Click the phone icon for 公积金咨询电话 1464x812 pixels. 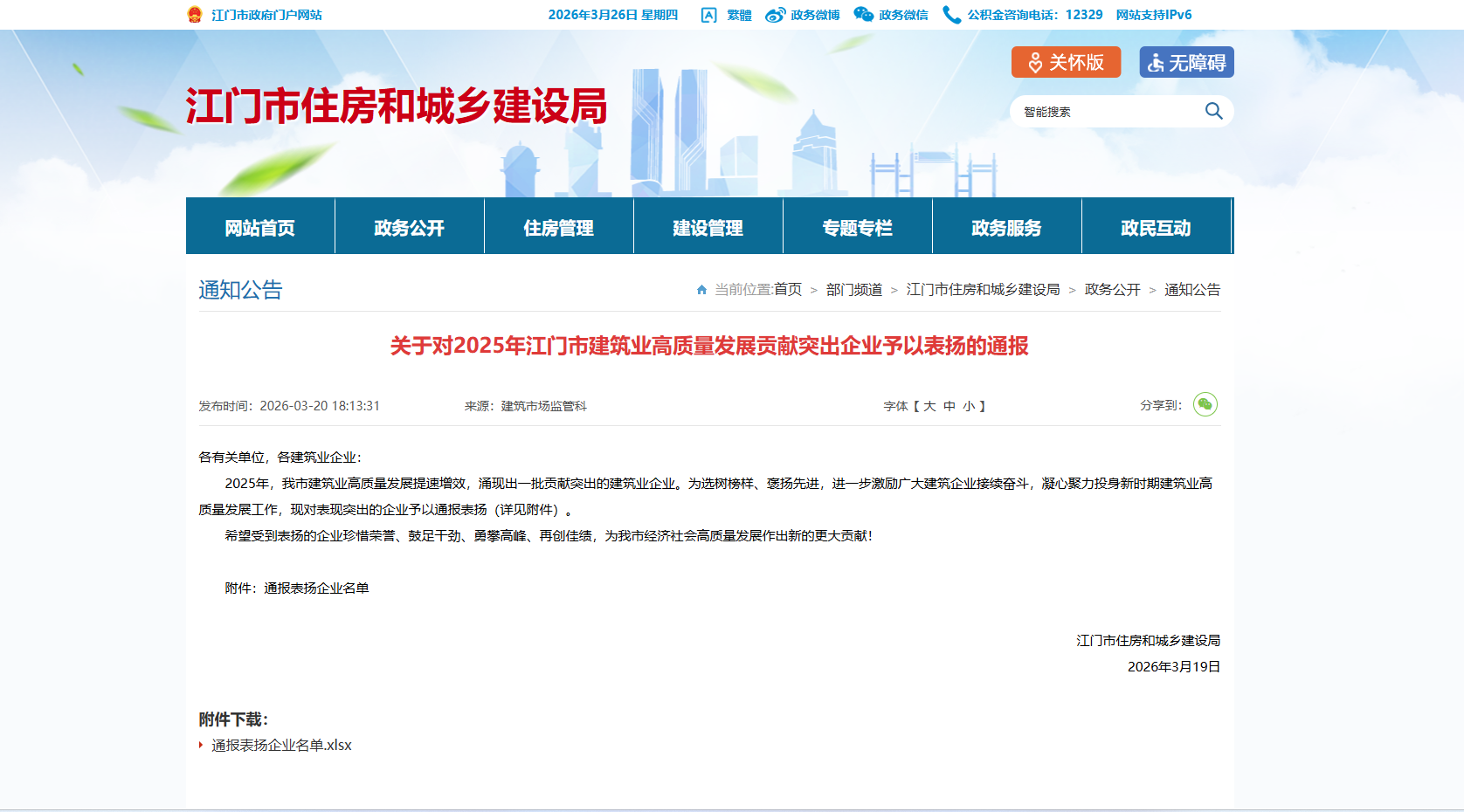click(951, 15)
